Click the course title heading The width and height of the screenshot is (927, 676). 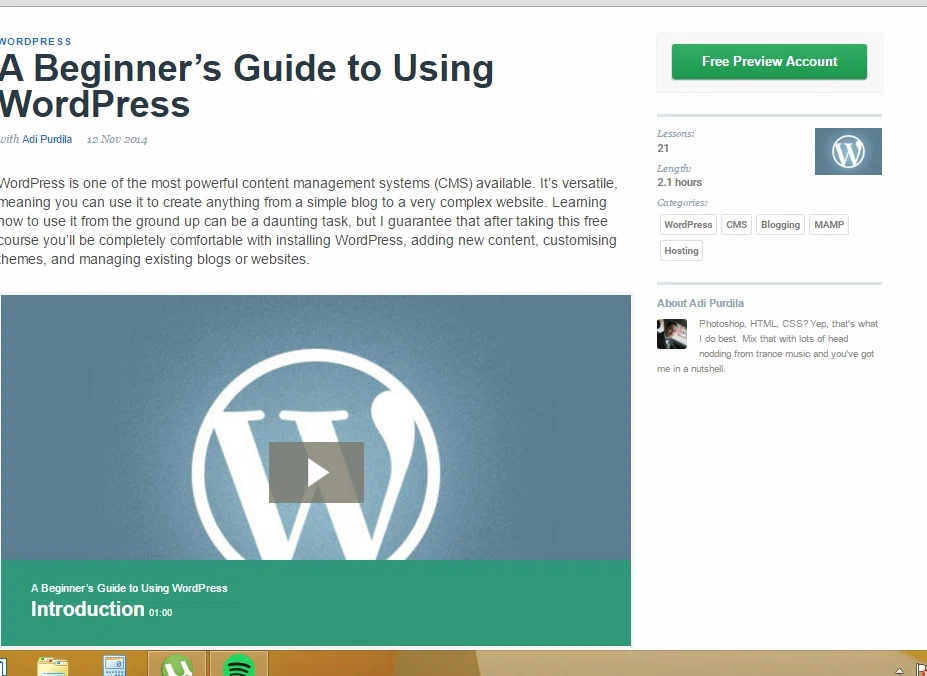pos(247,86)
